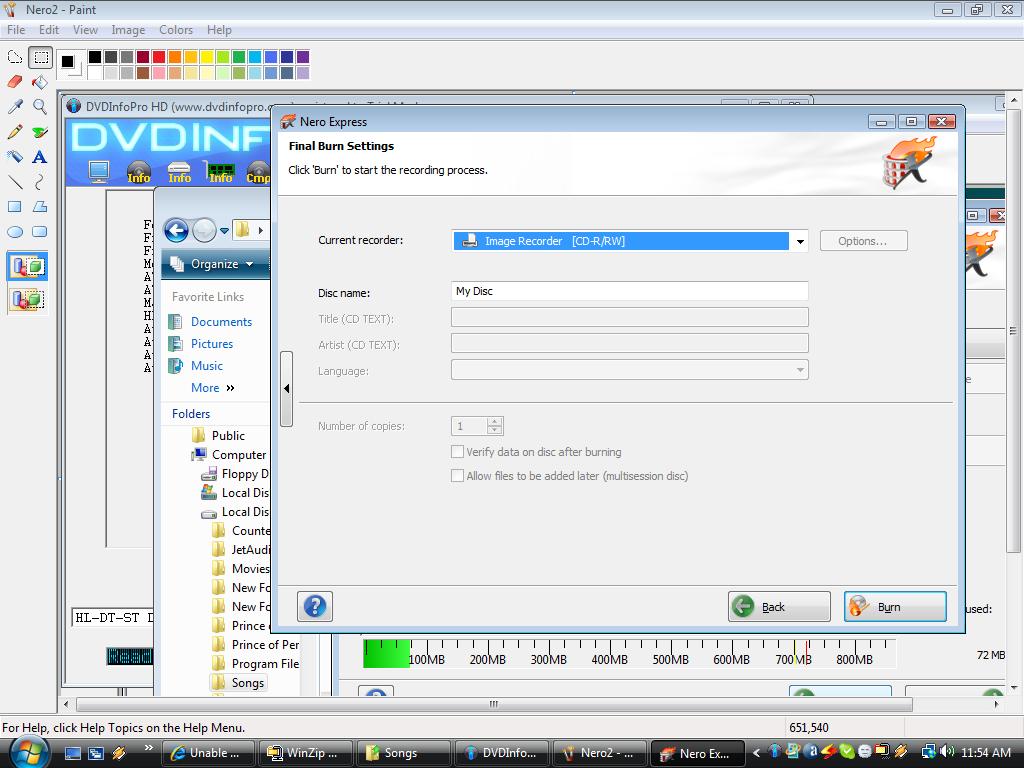The width and height of the screenshot is (1024, 768).
Task: Open the Pictures favorite link
Action: 212,344
